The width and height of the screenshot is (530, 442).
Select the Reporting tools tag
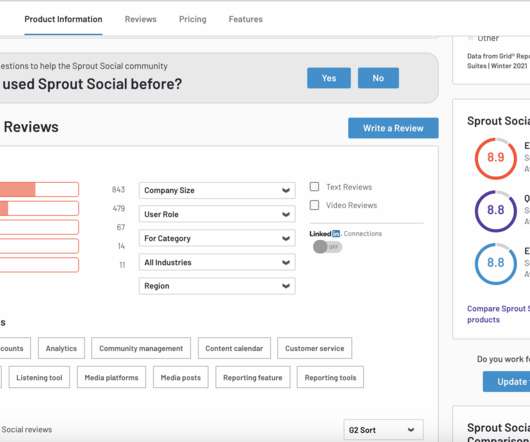tap(330, 377)
